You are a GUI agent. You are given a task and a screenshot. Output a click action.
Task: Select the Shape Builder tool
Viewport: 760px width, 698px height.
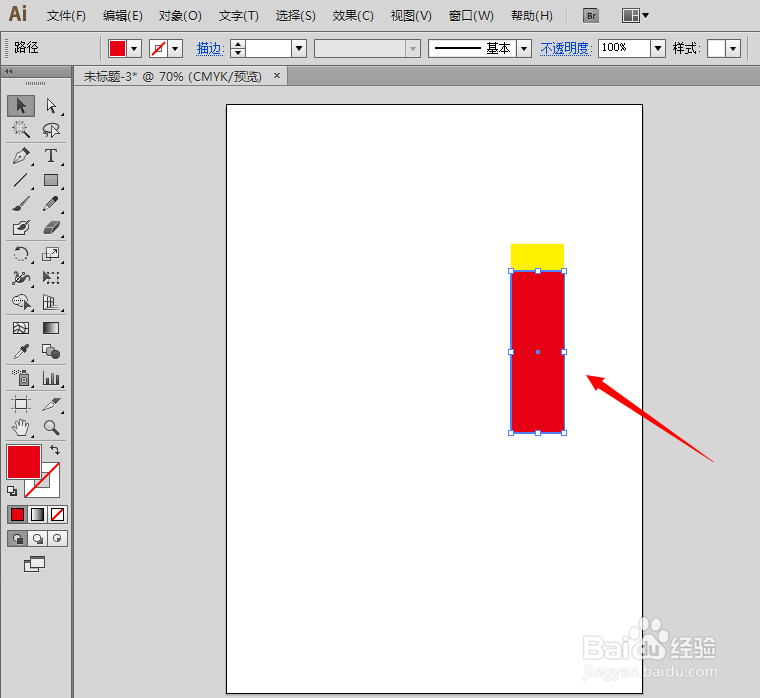pos(21,302)
